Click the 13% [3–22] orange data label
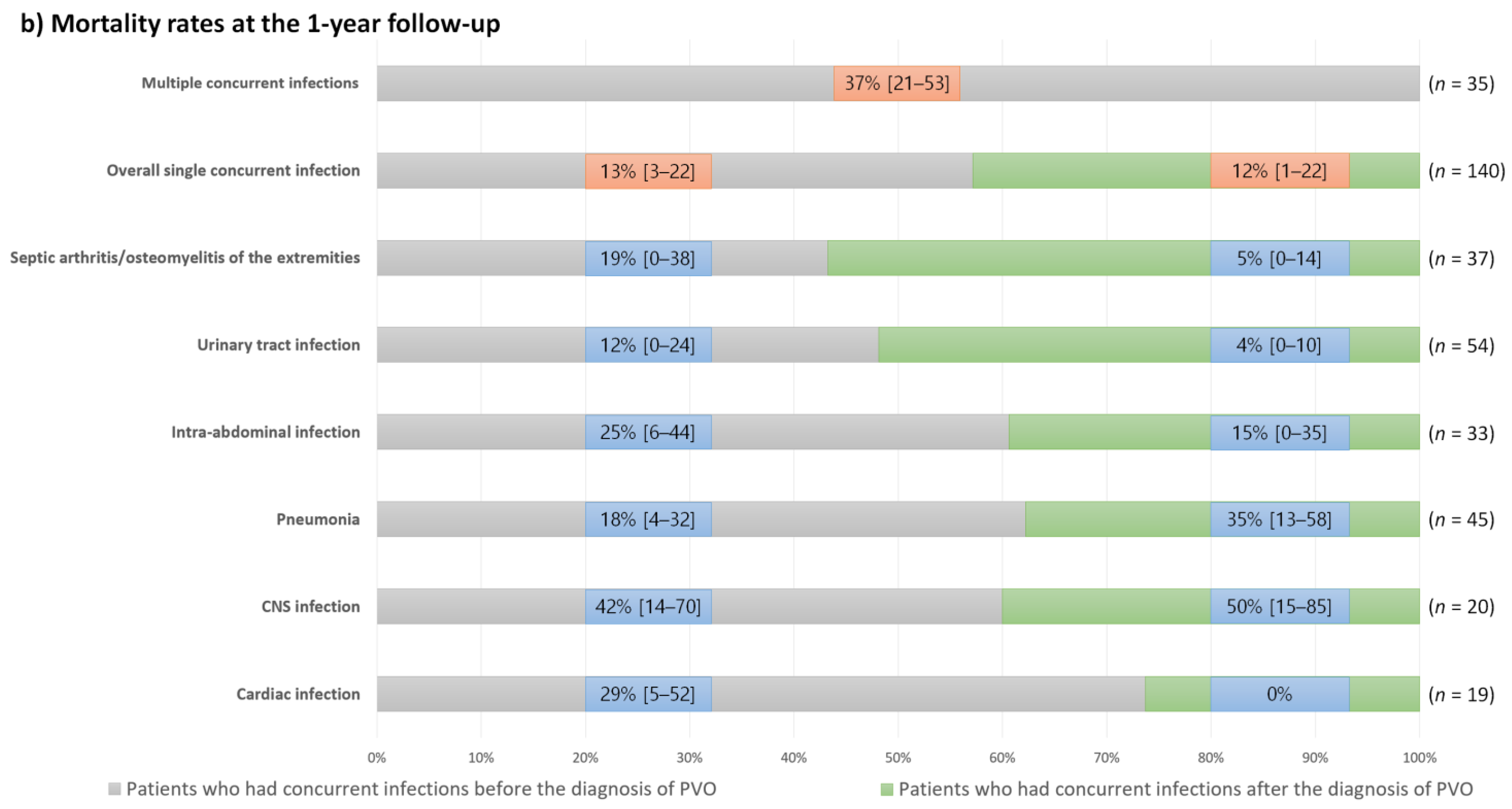1512x809 pixels. [648, 171]
